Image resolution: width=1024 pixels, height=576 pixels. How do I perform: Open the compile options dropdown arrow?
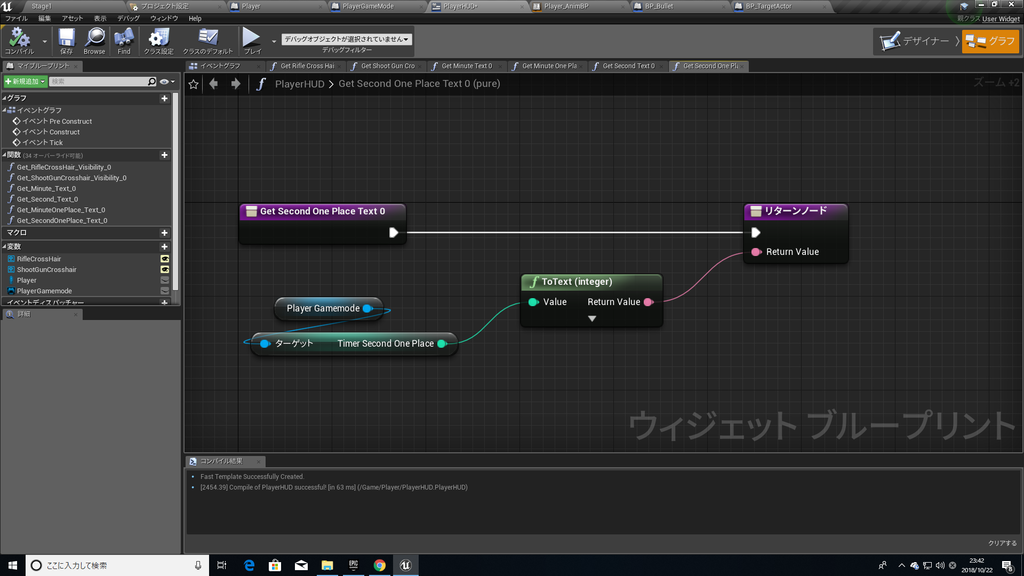click(44, 41)
